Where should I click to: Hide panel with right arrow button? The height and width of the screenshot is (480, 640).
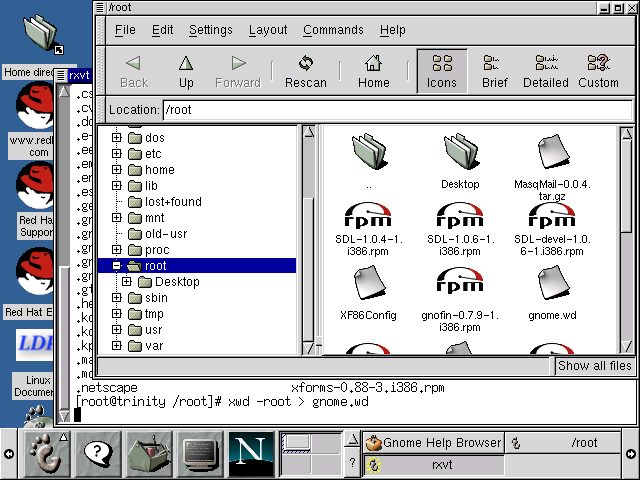pyautogui.click(x=631, y=454)
